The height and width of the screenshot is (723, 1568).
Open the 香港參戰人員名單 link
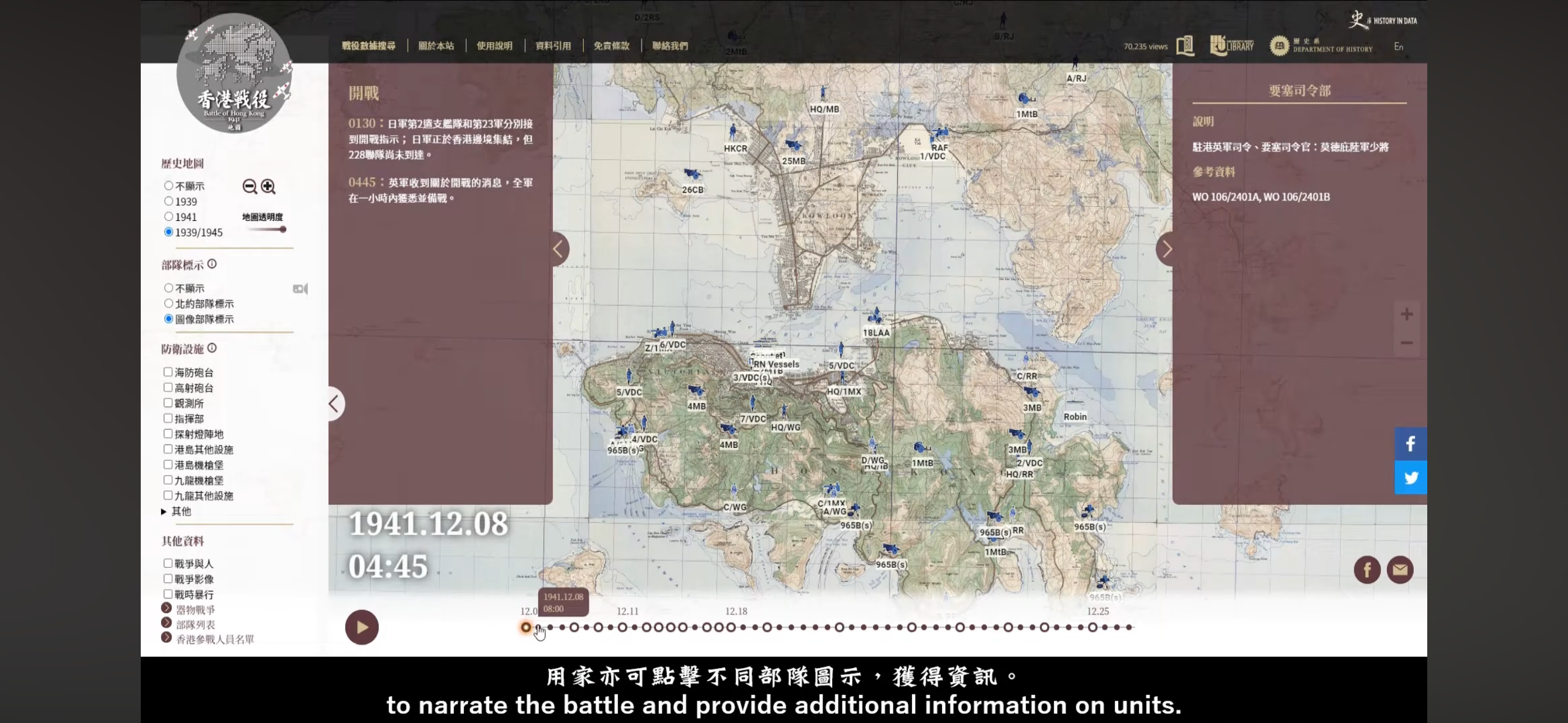[214, 639]
